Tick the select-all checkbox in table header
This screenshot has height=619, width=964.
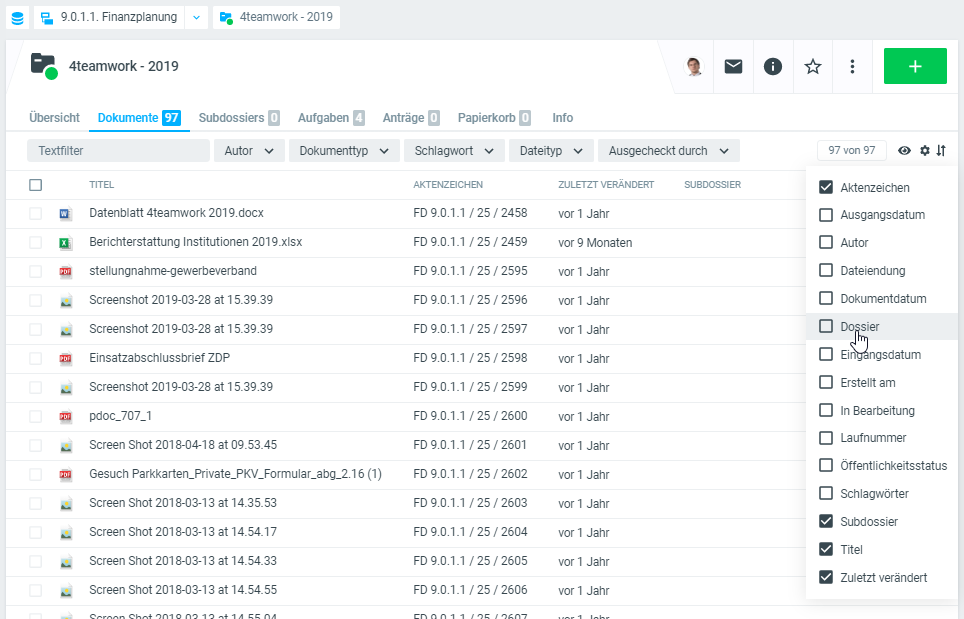[36, 185]
